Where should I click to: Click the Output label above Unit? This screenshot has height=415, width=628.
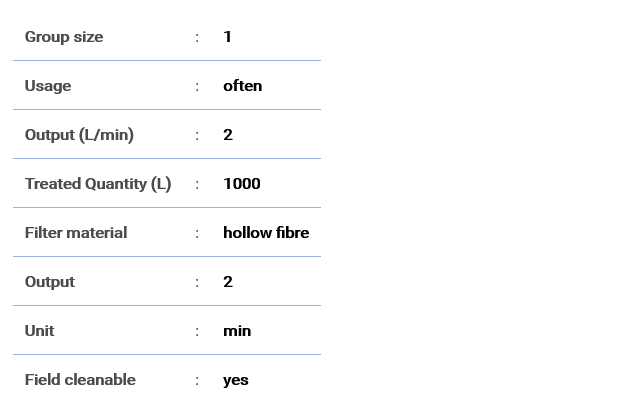[50, 282]
